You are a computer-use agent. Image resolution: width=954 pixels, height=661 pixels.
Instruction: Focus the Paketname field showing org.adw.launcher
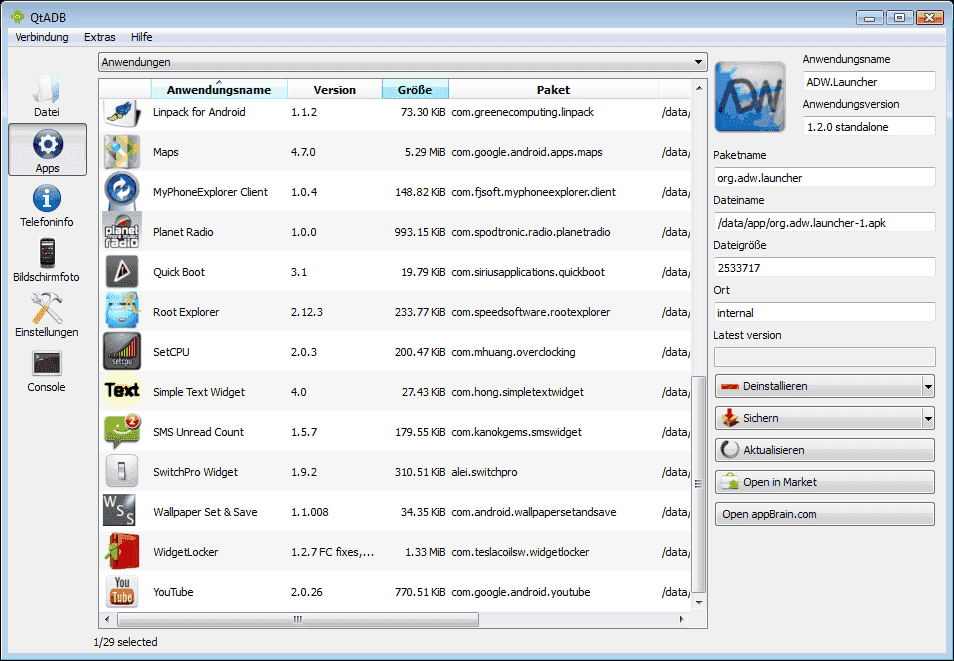(824, 178)
